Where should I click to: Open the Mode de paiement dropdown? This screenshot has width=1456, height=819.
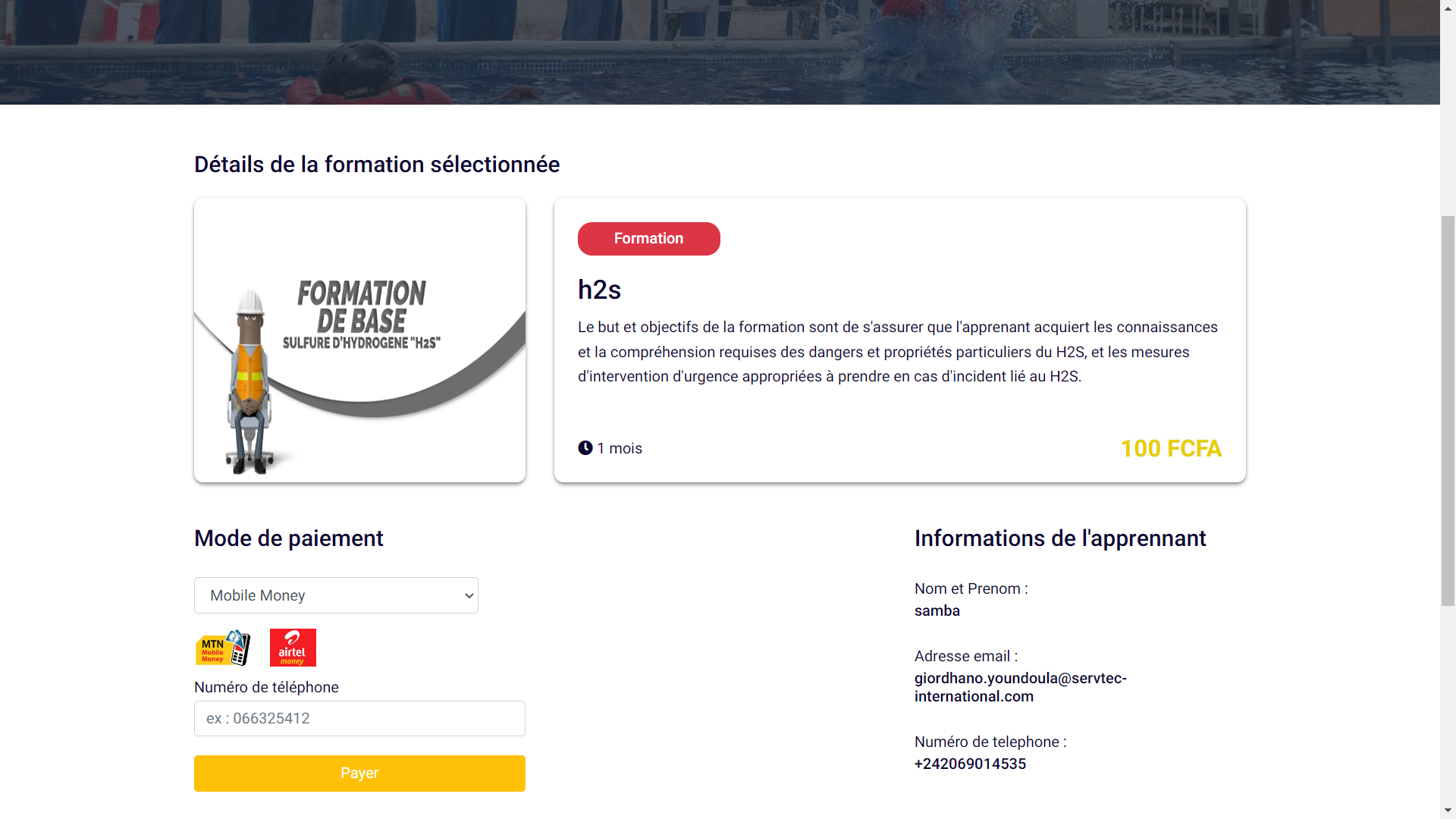tap(336, 595)
